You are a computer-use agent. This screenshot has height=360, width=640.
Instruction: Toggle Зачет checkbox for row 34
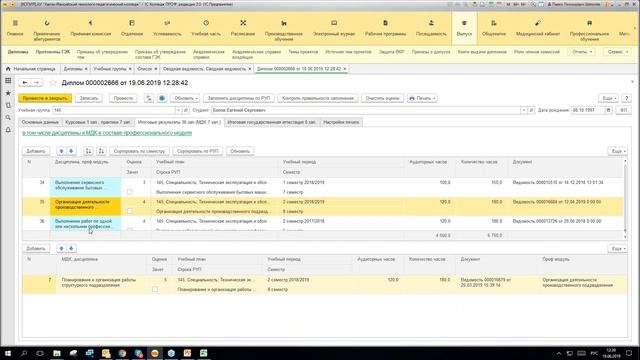pos(129,192)
